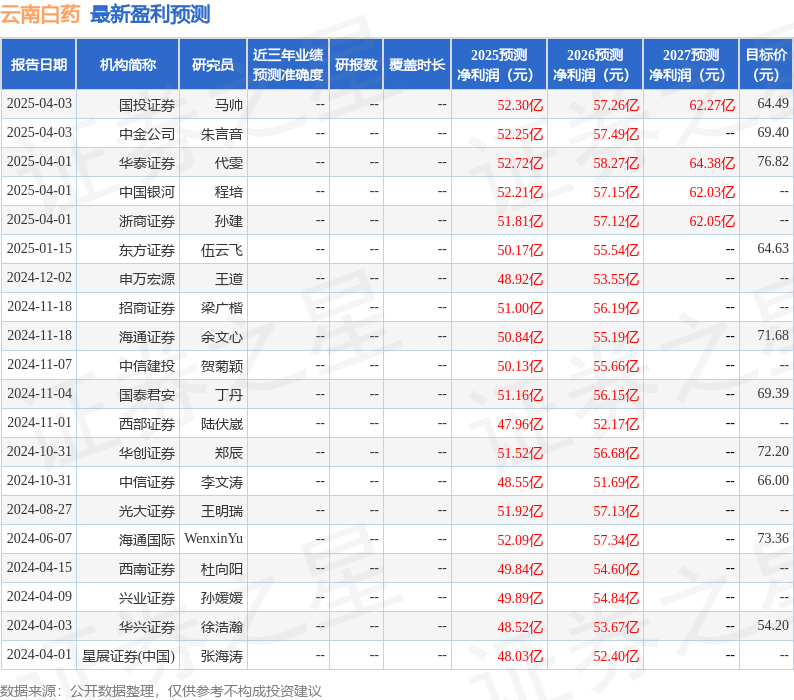Image resolution: width=794 pixels, height=700 pixels.
Task: Click analyst name 程培
Action: click(x=229, y=192)
